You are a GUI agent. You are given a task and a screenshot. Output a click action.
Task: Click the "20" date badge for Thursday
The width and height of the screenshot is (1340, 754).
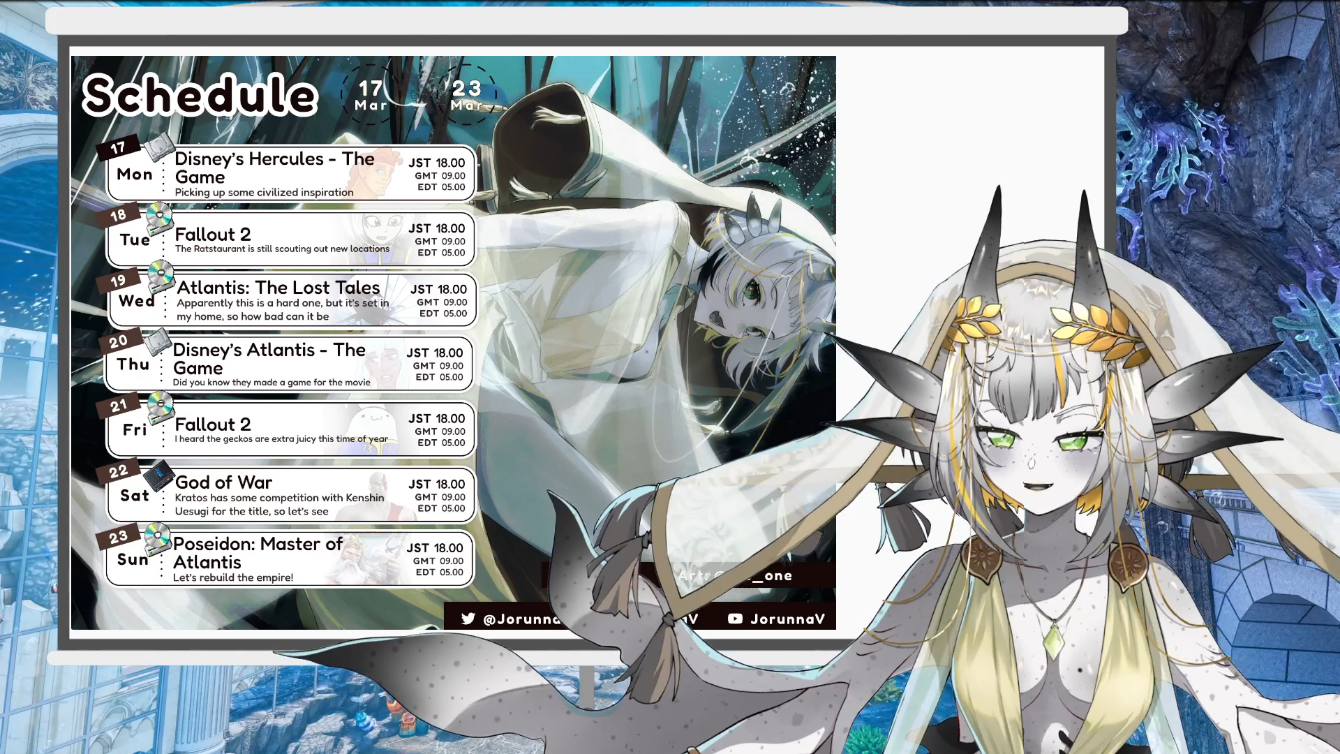118,342
